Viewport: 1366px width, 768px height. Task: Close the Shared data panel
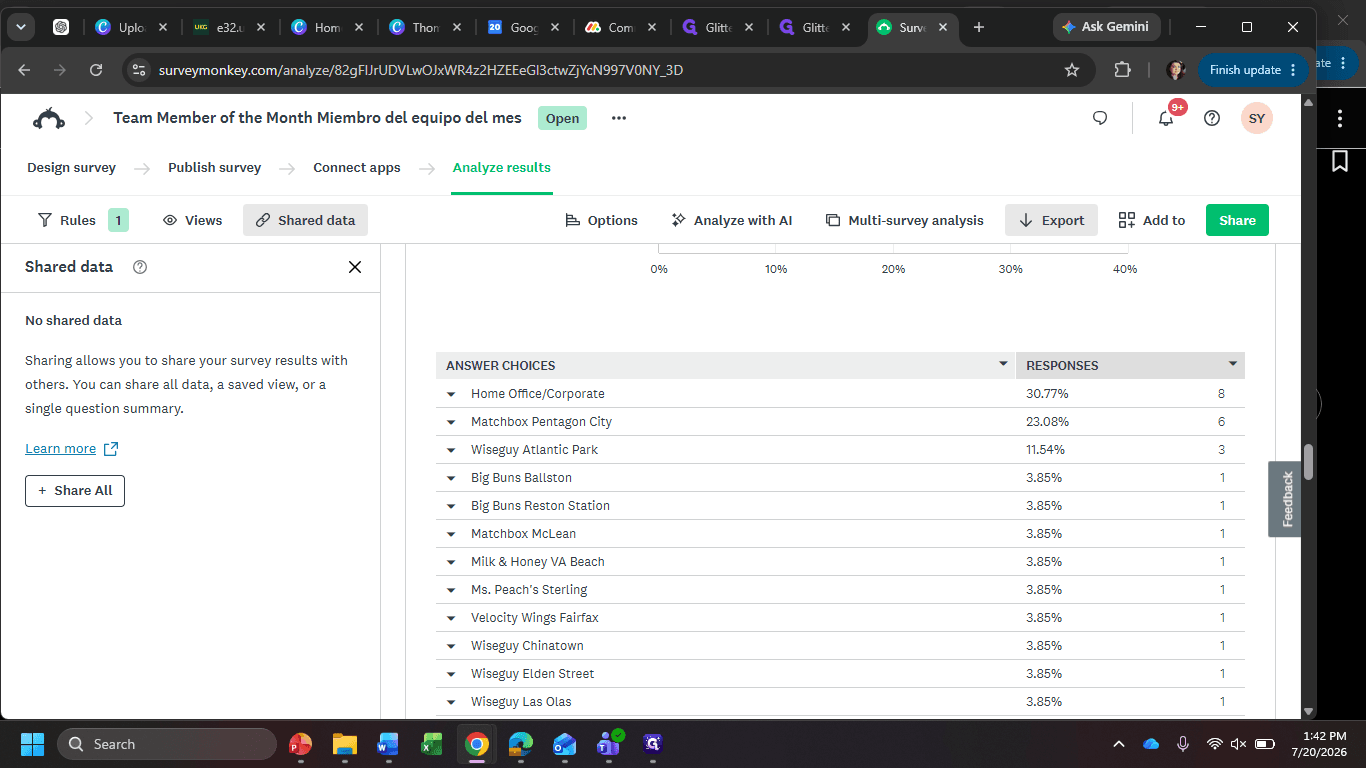point(355,267)
